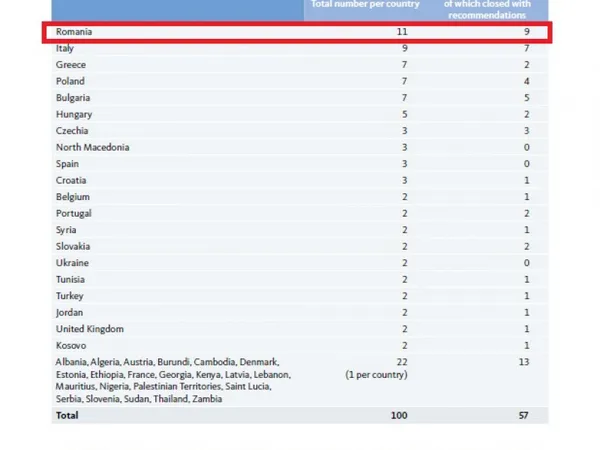Select Hungary in the country list
Image resolution: width=600 pixels, height=450 pixels.
72,114
